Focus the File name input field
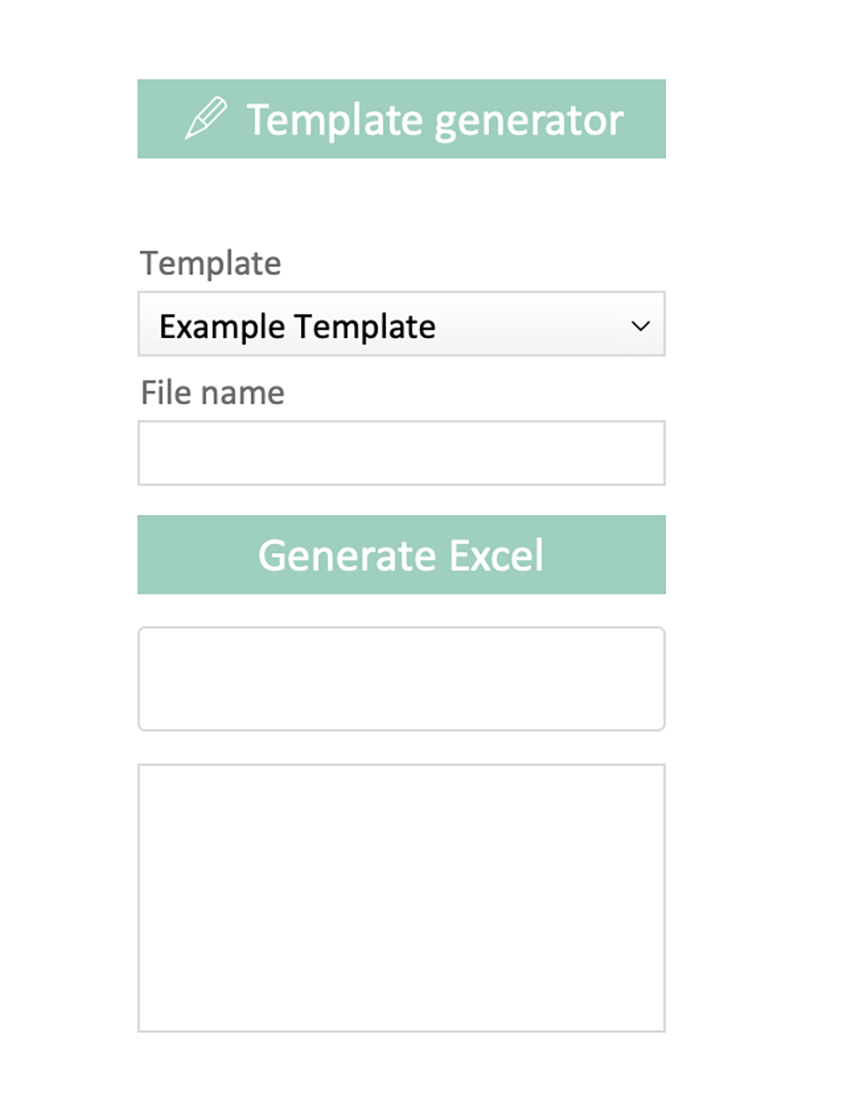Image resolution: width=843 pixels, height=1120 pixels. click(401, 453)
